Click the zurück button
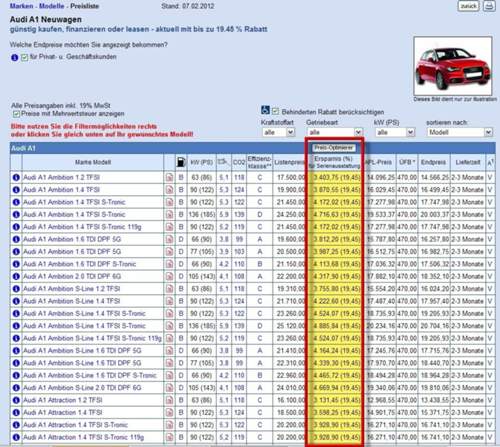 (469, 6)
